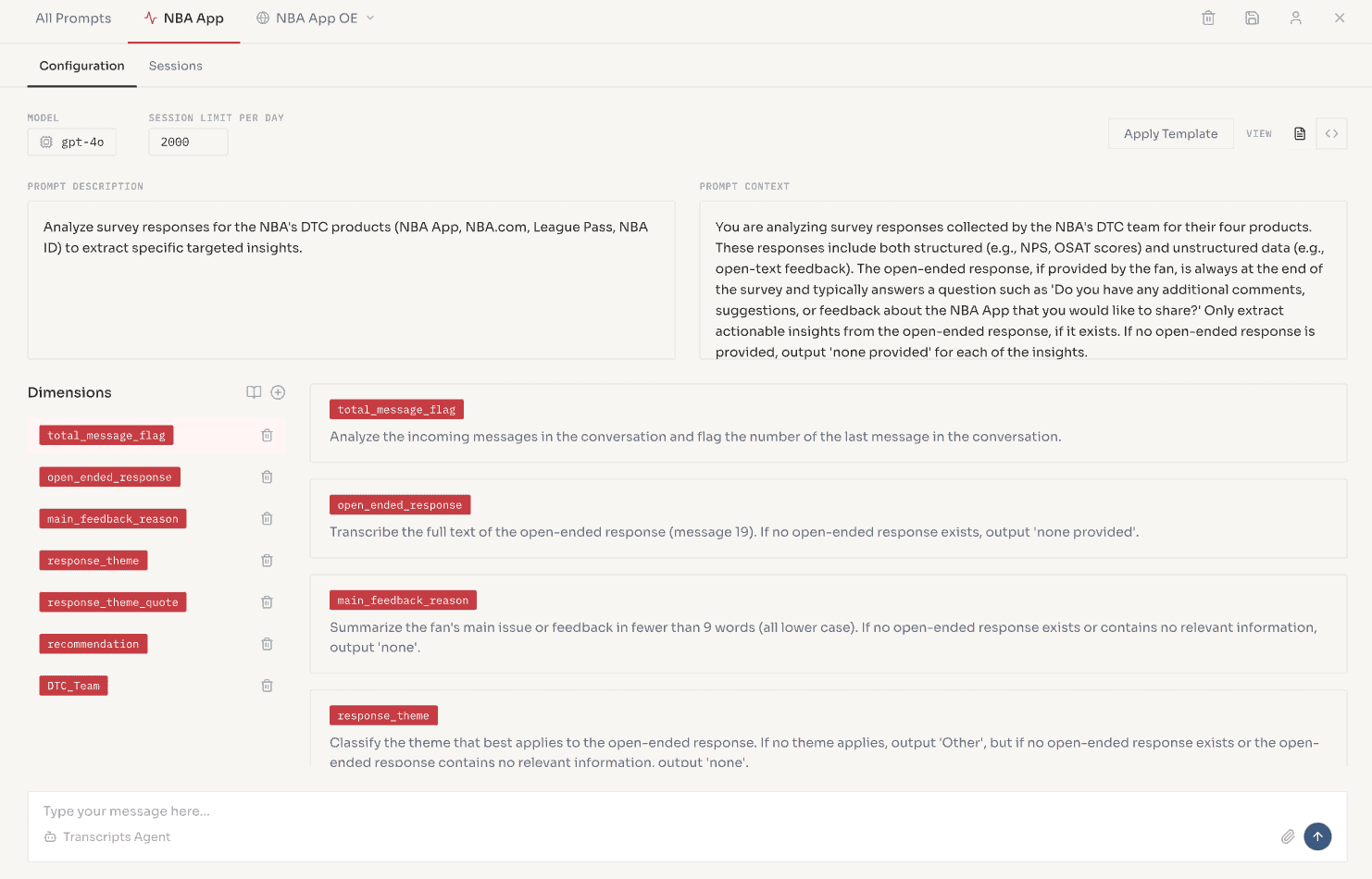This screenshot has width=1372, height=879.
Task: Delete the recommendation dimension
Action: click(x=267, y=643)
